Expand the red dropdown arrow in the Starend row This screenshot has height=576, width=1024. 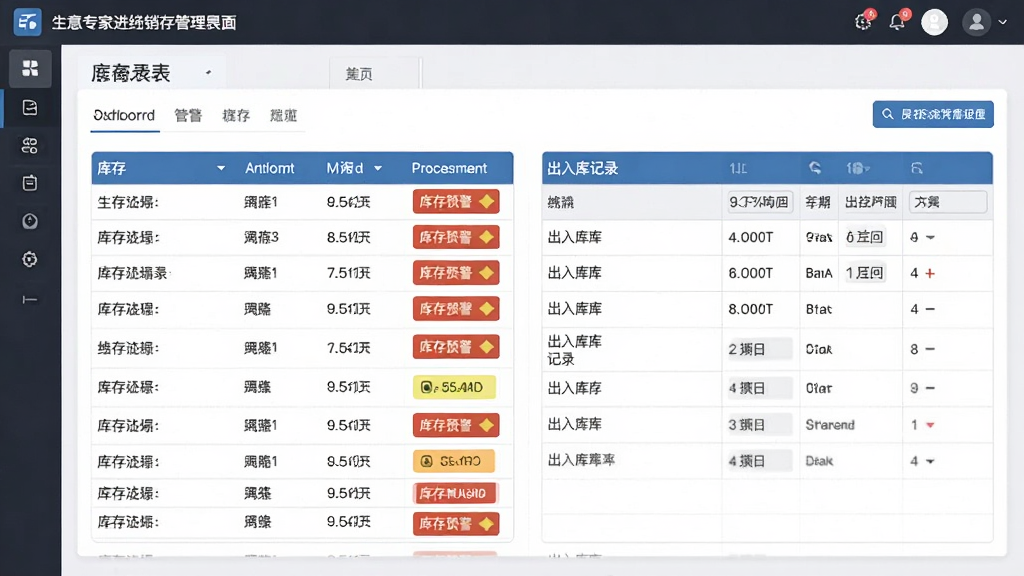(x=930, y=425)
